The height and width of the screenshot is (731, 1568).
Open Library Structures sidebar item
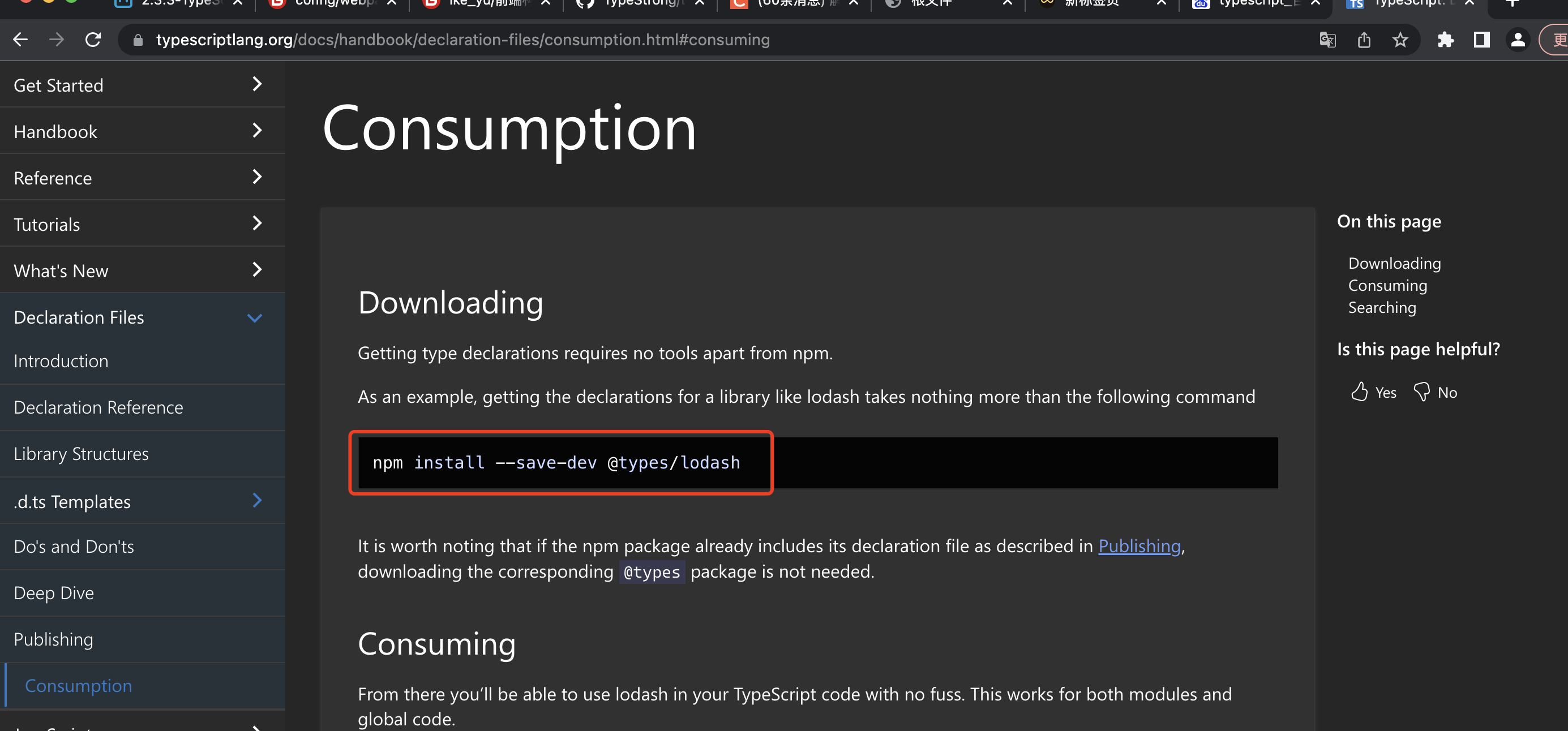pos(81,454)
